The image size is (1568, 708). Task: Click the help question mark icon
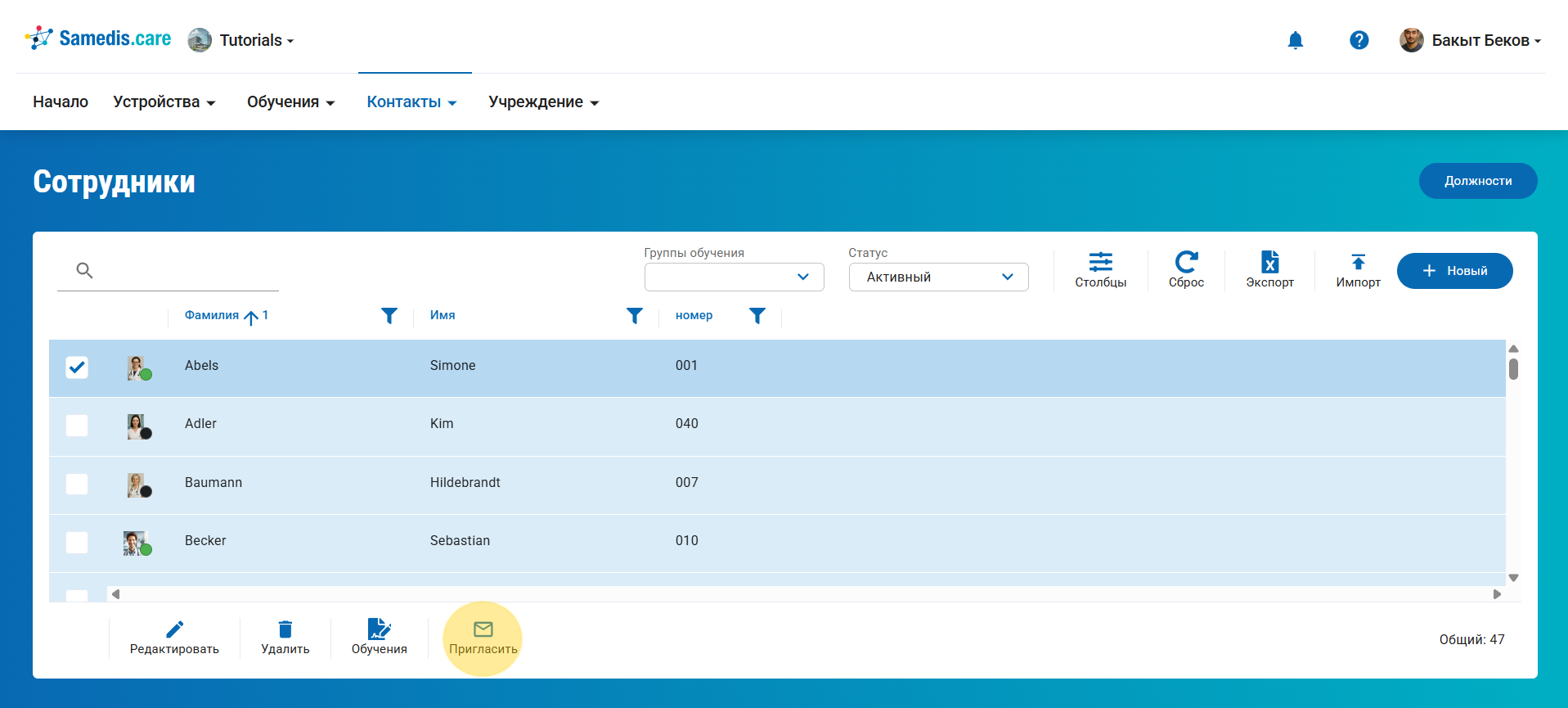click(1359, 40)
